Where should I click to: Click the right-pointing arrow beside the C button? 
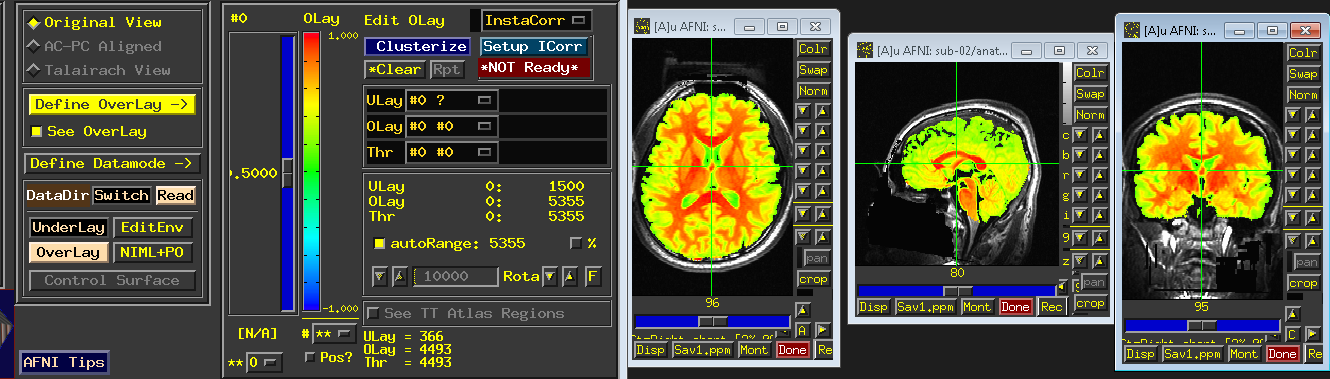pos(1313,333)
